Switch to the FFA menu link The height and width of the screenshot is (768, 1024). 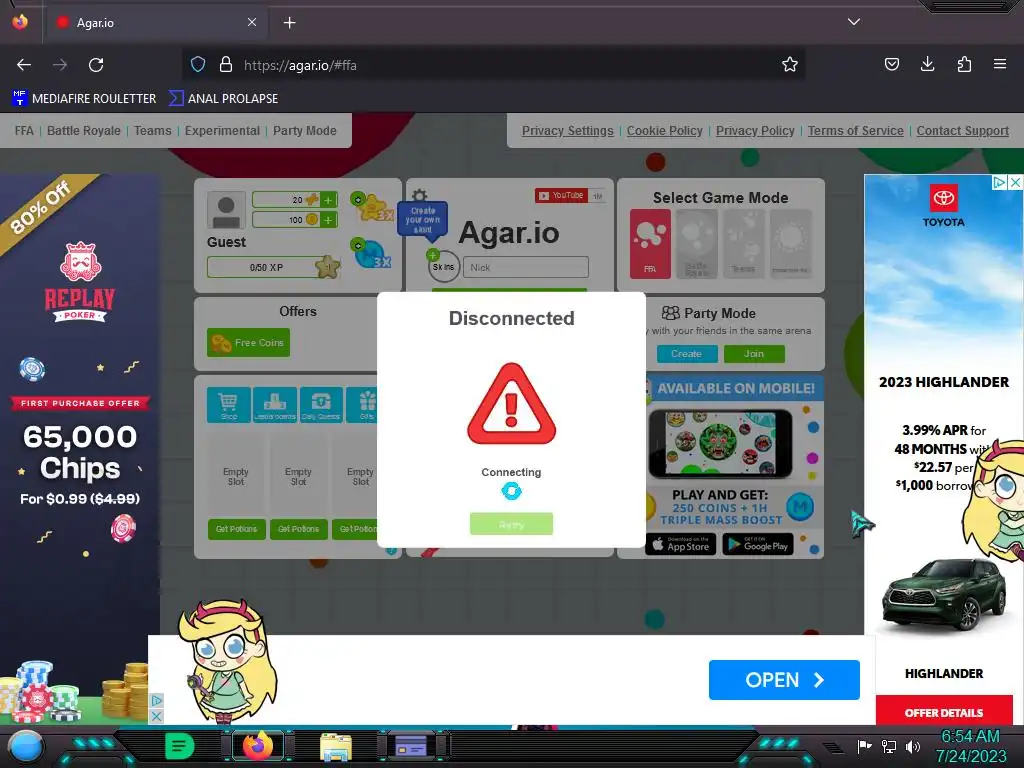click(x=24, y=131)
